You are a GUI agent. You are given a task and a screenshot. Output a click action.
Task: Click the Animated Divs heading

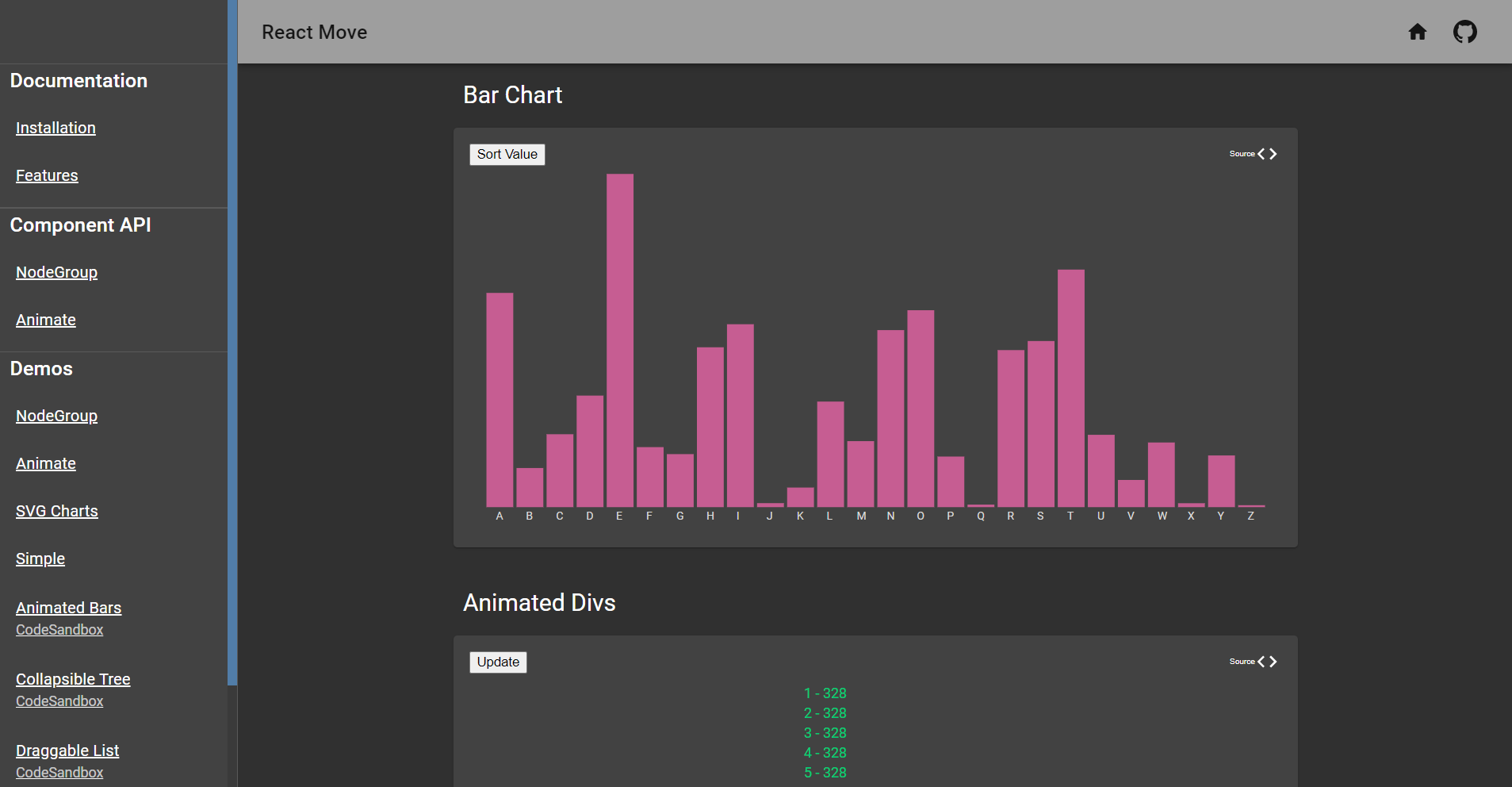[x=539, y=603]
